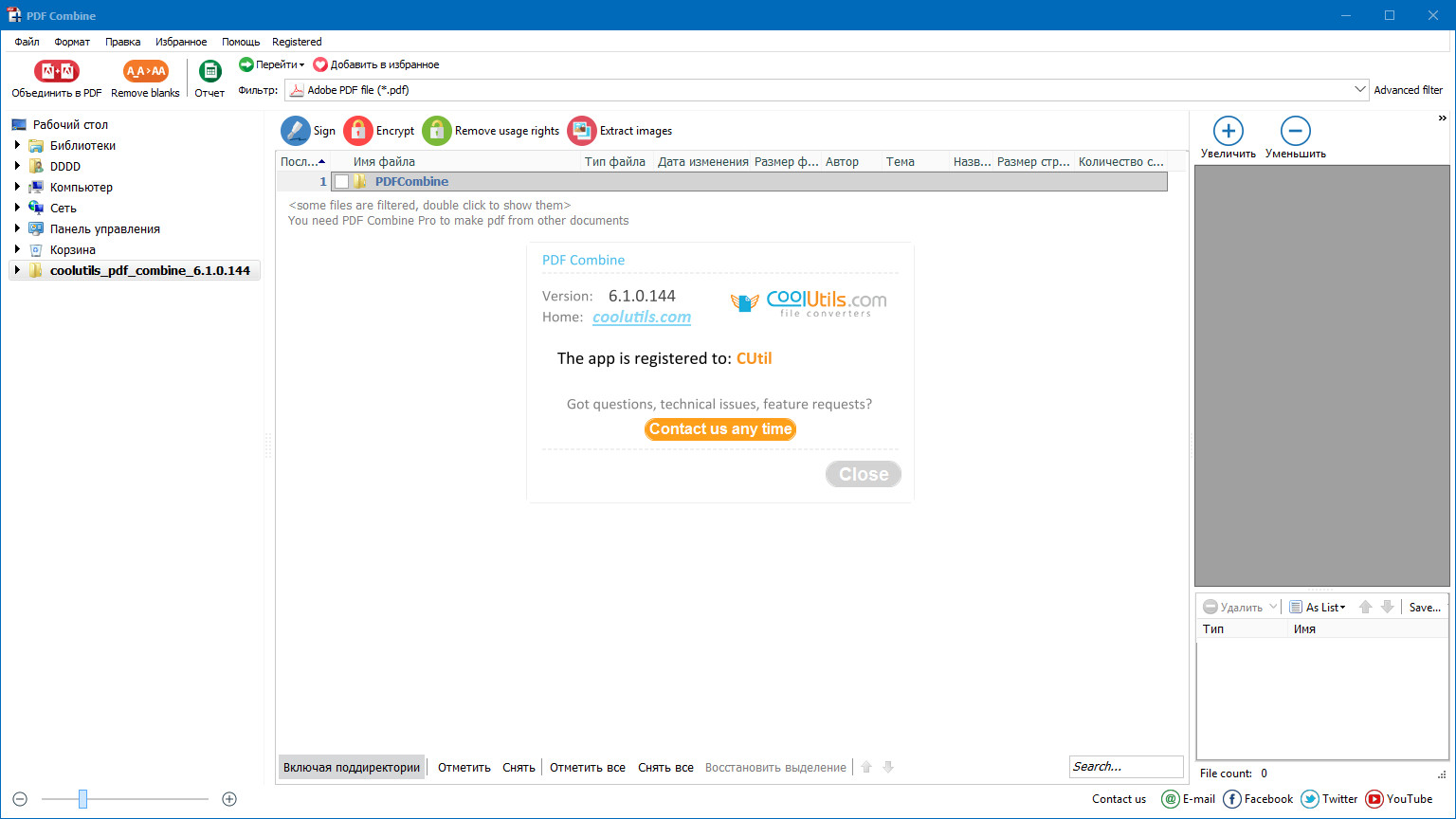Open the Twitter link icon
The height and width of the screenshot is (819, 1456).
(x=1310, y=799)
